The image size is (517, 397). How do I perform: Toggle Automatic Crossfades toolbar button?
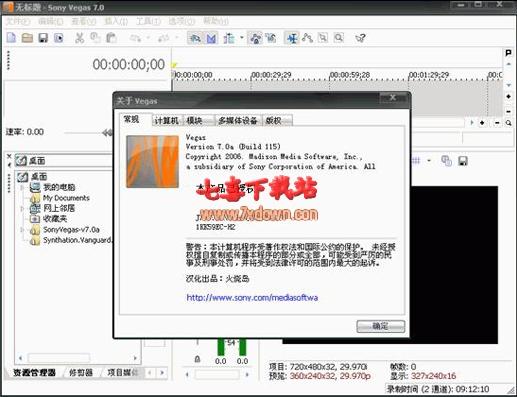[x=211, y=38]
